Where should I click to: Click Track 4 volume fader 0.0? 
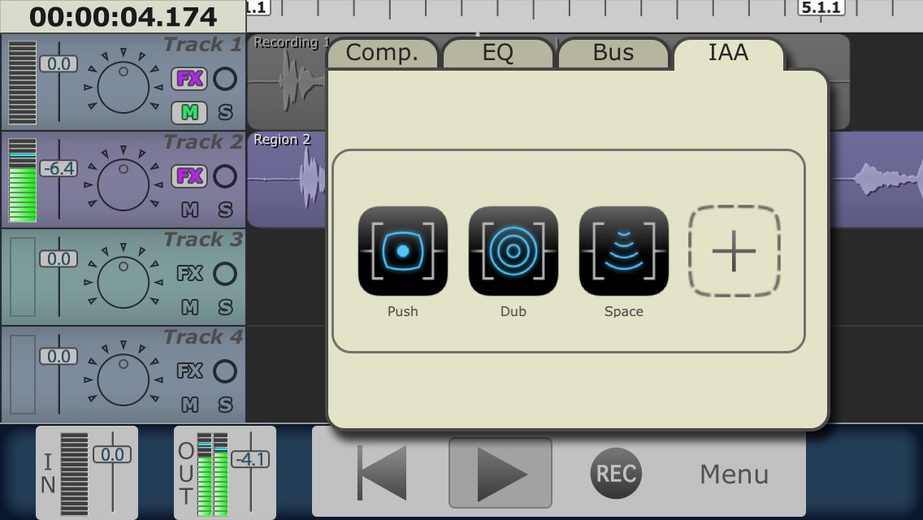[58, 356]
